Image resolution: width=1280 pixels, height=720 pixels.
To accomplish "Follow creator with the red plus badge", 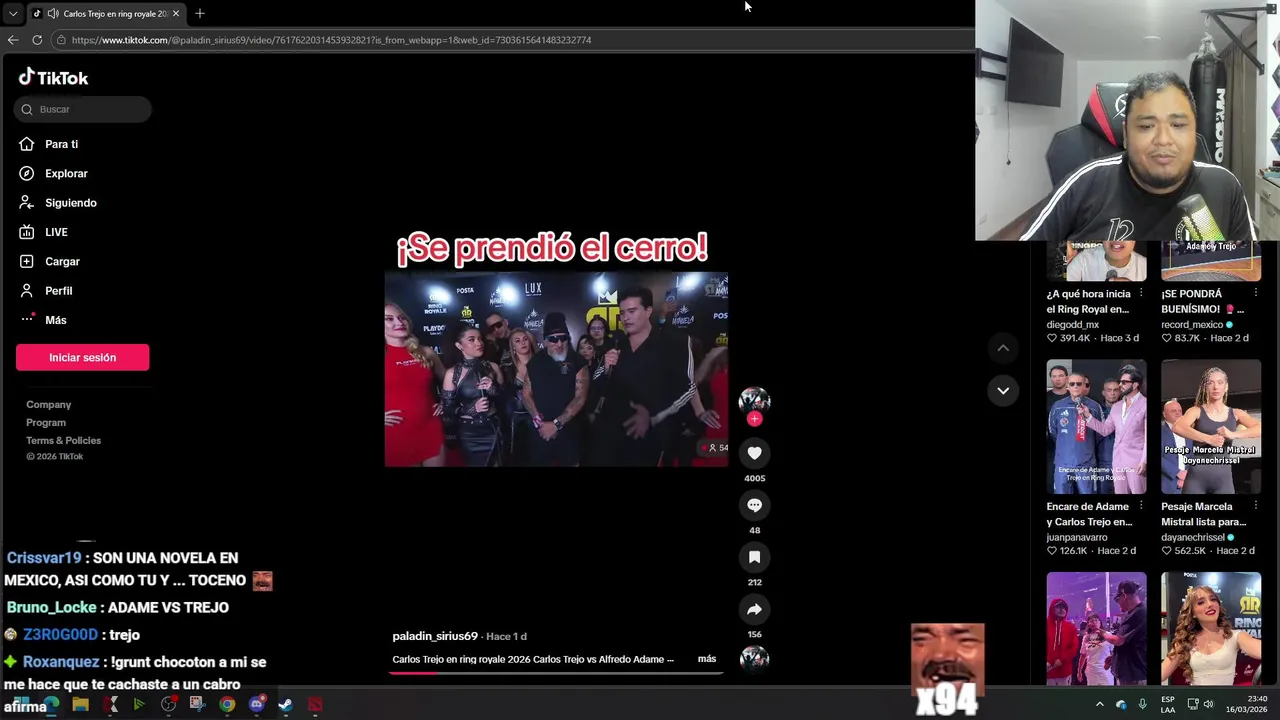I will 754,419.
